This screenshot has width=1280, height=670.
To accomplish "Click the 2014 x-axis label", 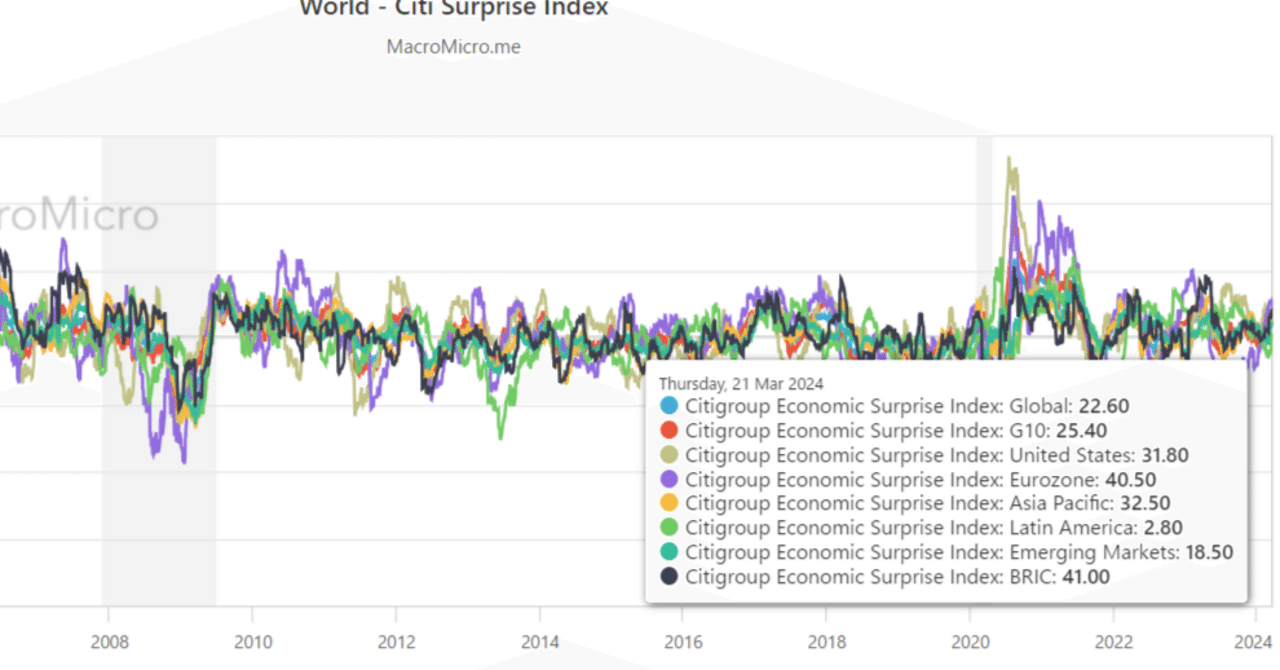I will [539, 640].
